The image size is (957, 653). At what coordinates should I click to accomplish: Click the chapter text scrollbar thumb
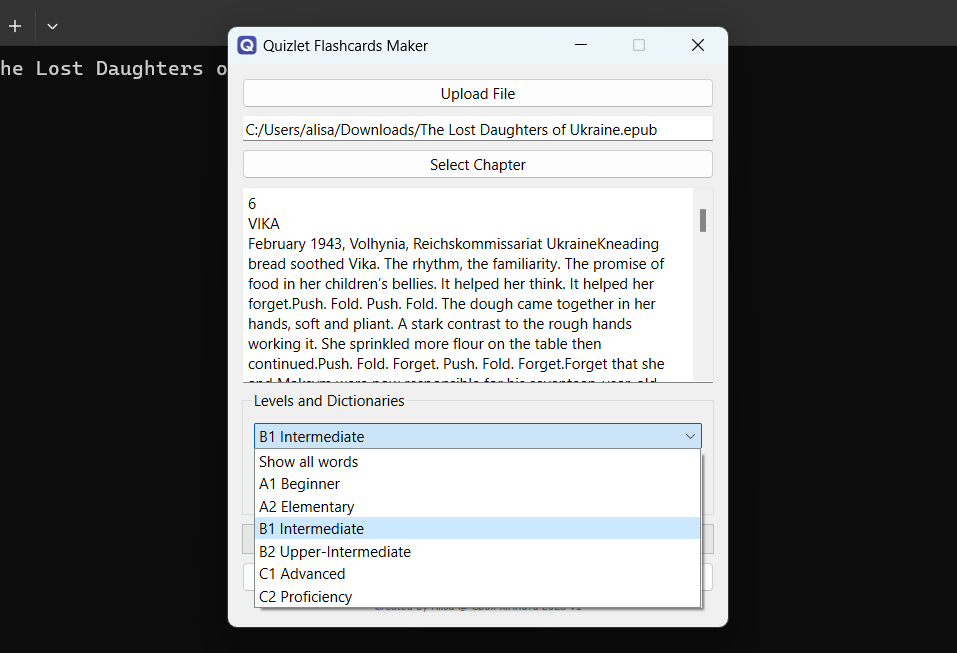click(x=703, y=220)
